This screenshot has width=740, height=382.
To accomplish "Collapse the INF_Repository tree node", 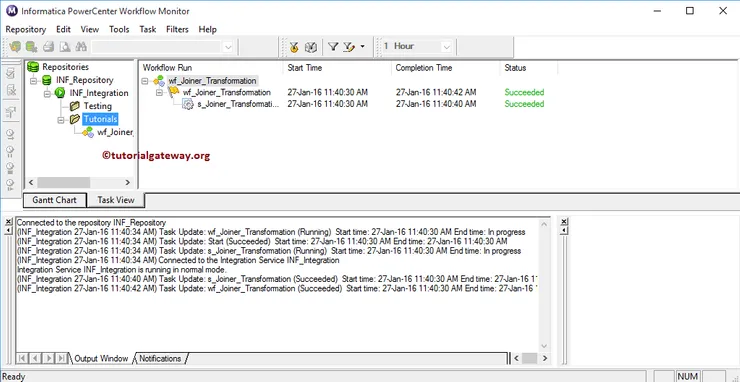I will coord(33,80).
